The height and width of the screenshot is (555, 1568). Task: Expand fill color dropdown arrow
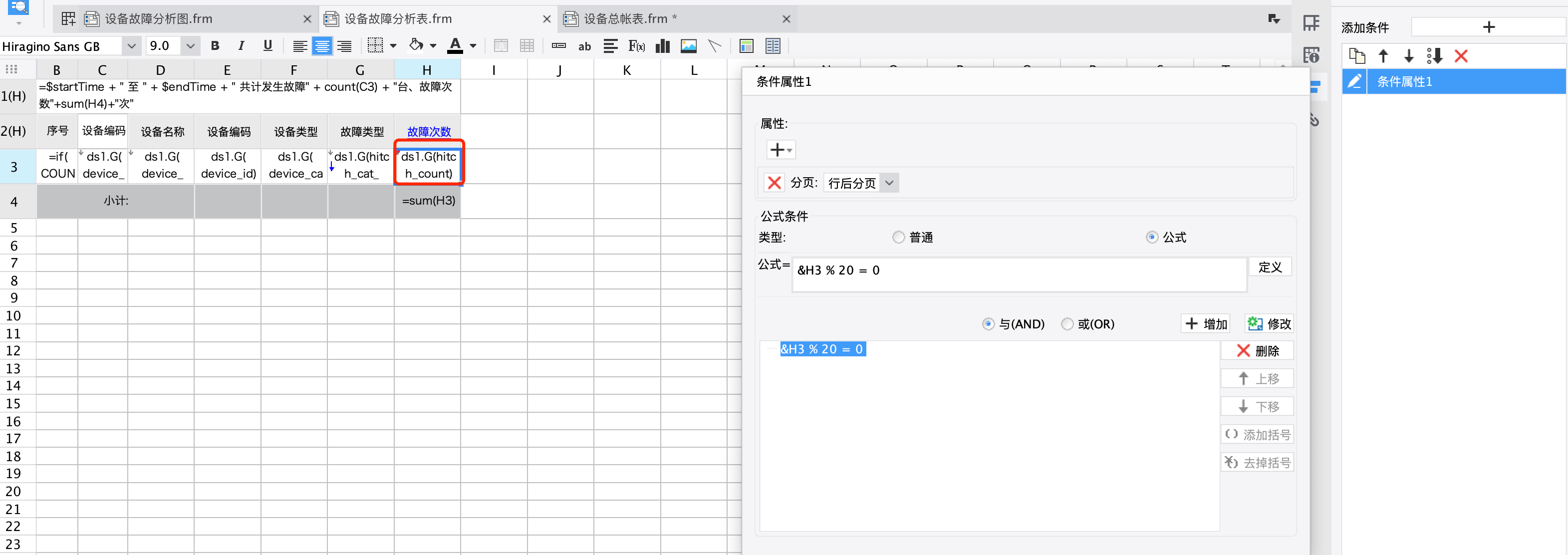coord(433,46)
